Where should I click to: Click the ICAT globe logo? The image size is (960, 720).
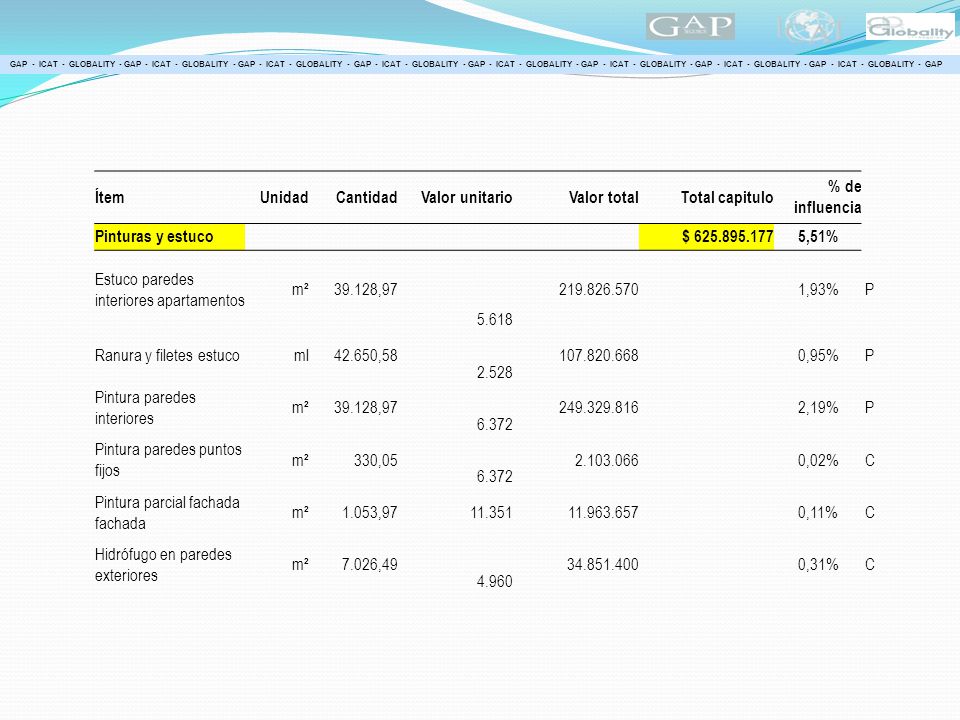click(809, 26)
